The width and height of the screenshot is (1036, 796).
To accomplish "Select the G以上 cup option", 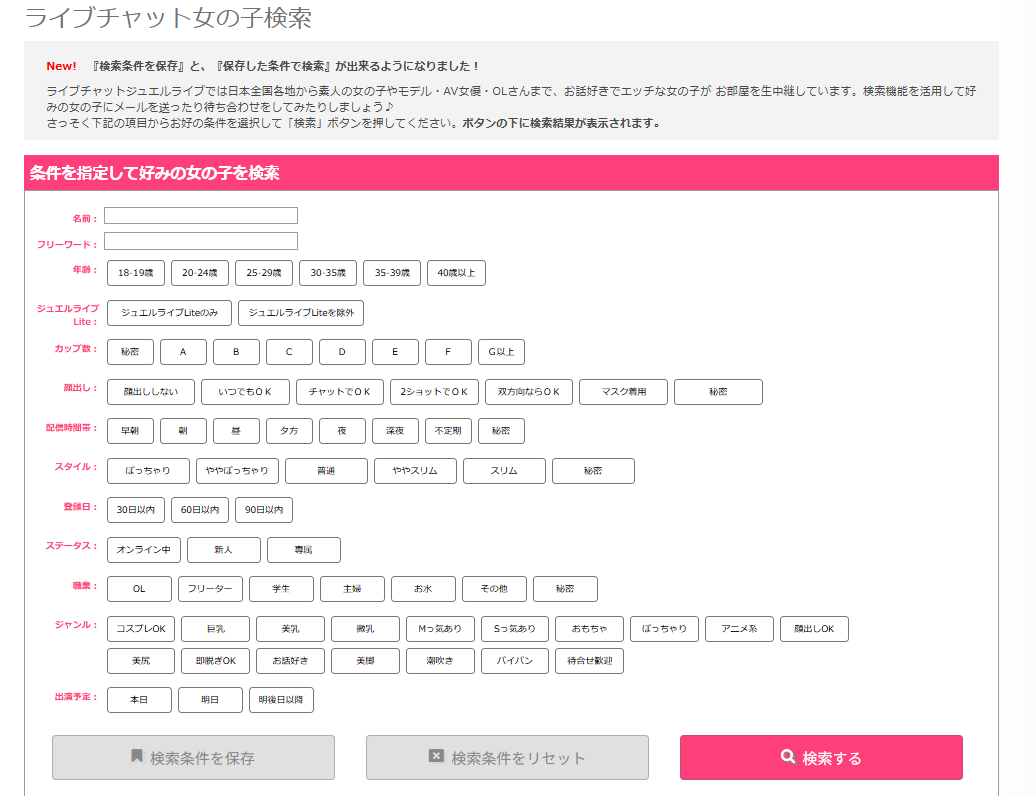I will [x=501, y=352].
